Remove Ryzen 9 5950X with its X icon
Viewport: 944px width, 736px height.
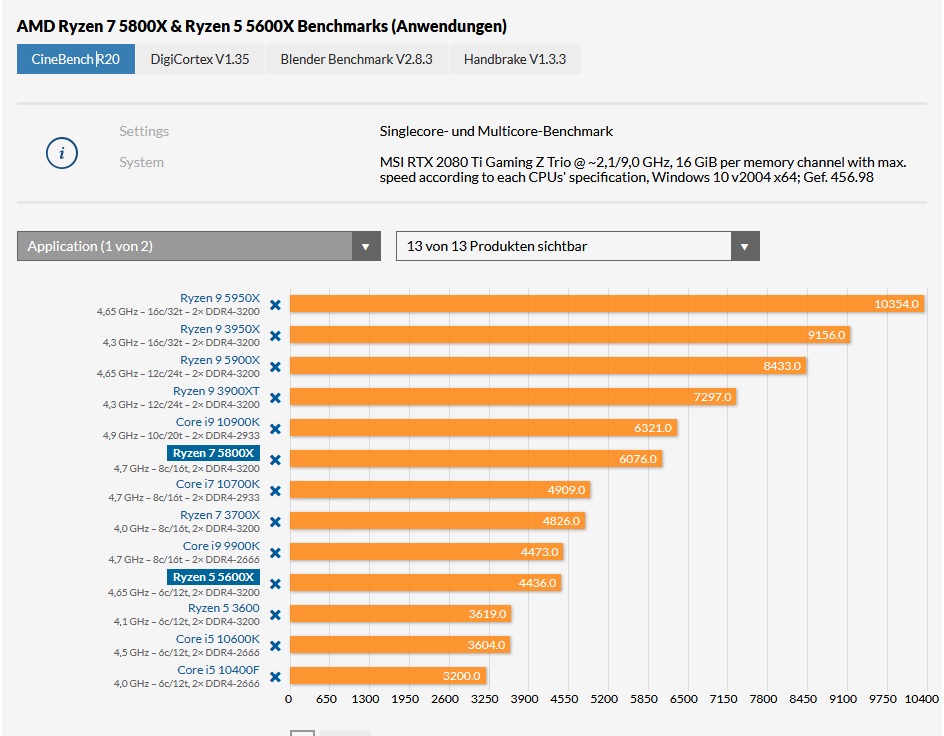click(275, 305)
